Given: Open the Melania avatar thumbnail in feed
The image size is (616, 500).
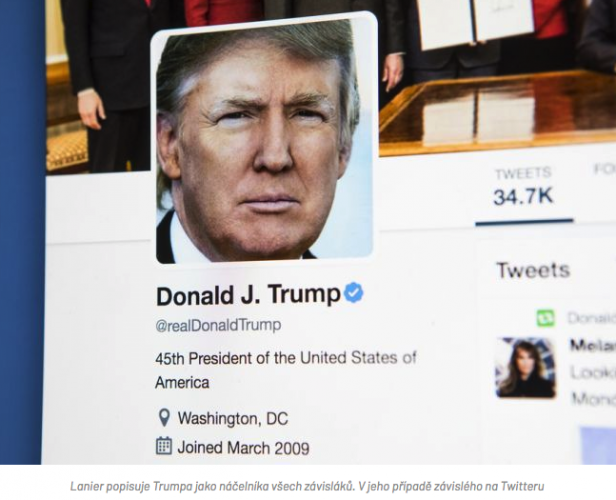Looking at the screenshot, I should 526,368.
